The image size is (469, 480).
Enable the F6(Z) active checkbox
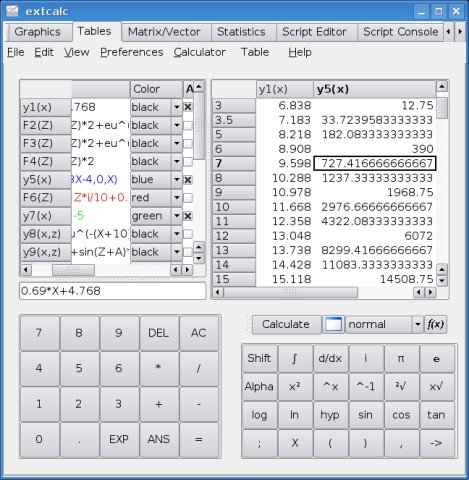188,198
